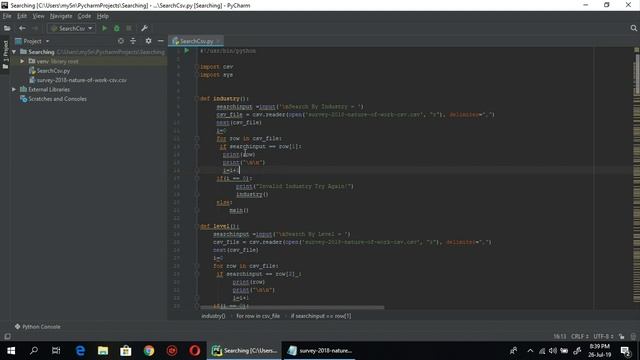Open the Code menu
The height and width of the screenshot is (360, 640).
pyautogui.click(x=84, y=16)
